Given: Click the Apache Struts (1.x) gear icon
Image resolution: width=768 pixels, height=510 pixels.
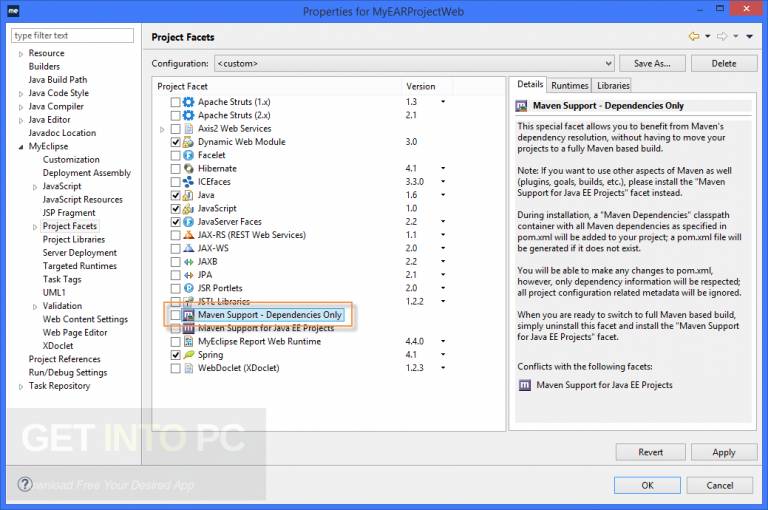Looking at the screenshot, I should click(189, 102).
